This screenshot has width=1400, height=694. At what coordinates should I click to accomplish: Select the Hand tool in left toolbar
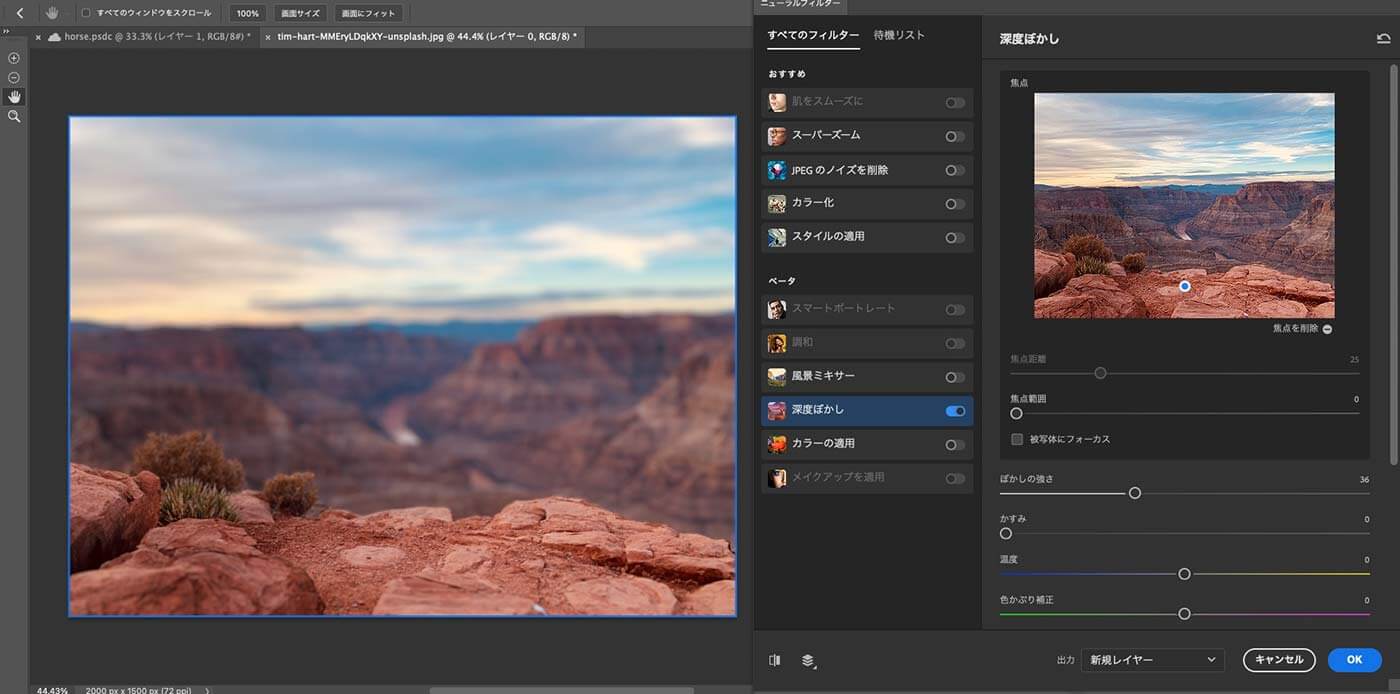point(14,97)
